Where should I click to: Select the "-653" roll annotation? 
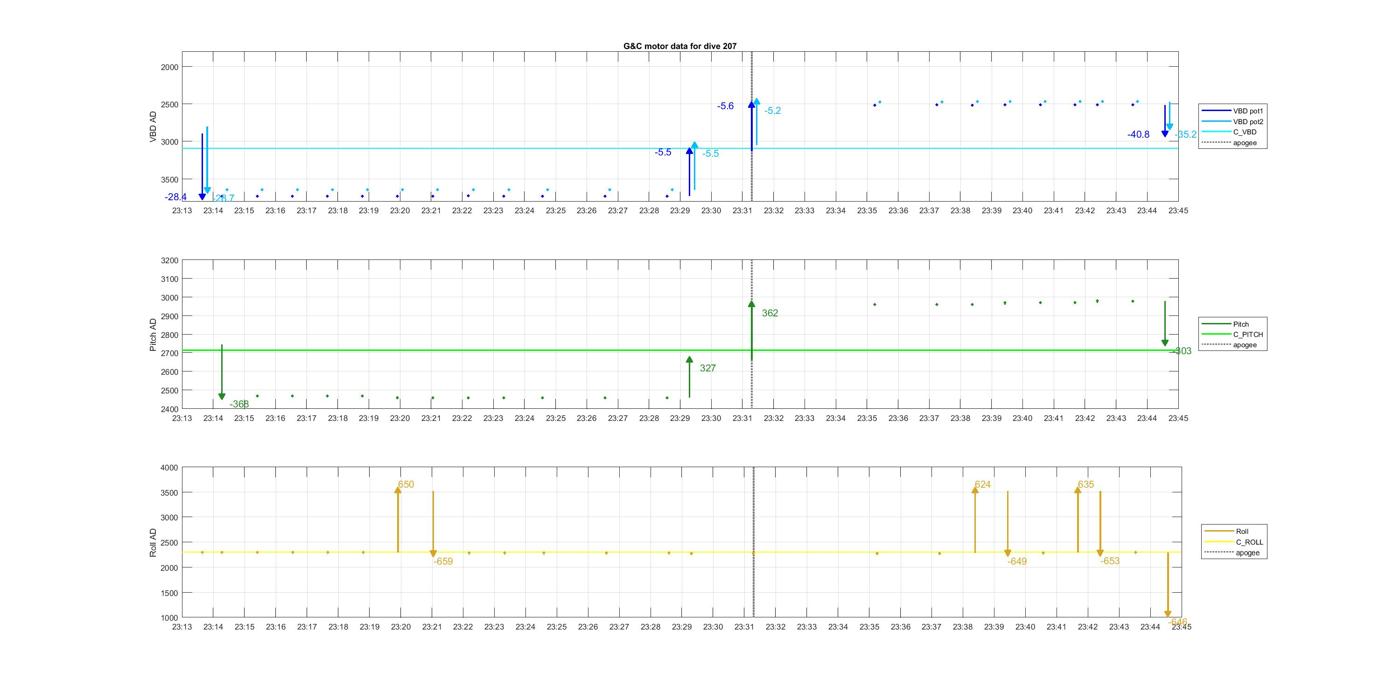click(1110, 561)
